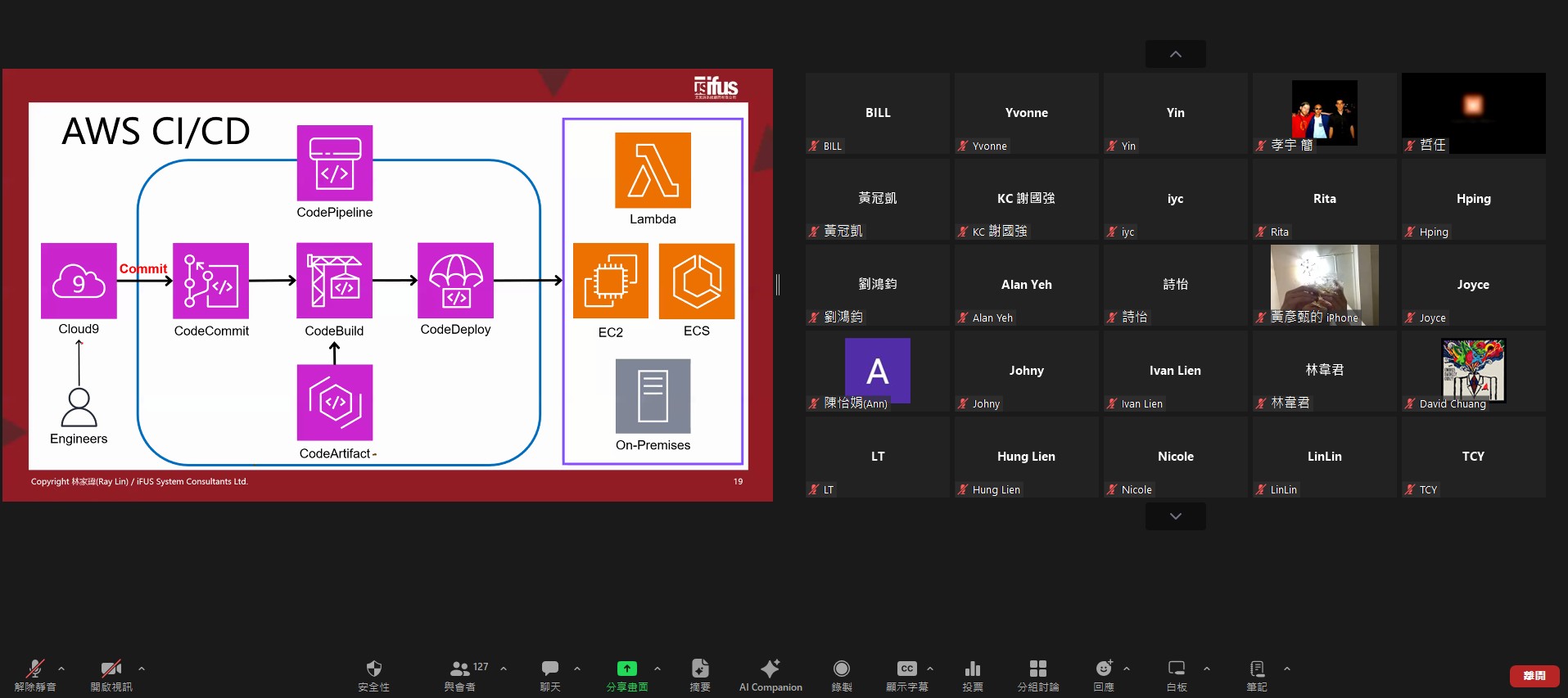Launch AI Companion

[x=770, y=675]
